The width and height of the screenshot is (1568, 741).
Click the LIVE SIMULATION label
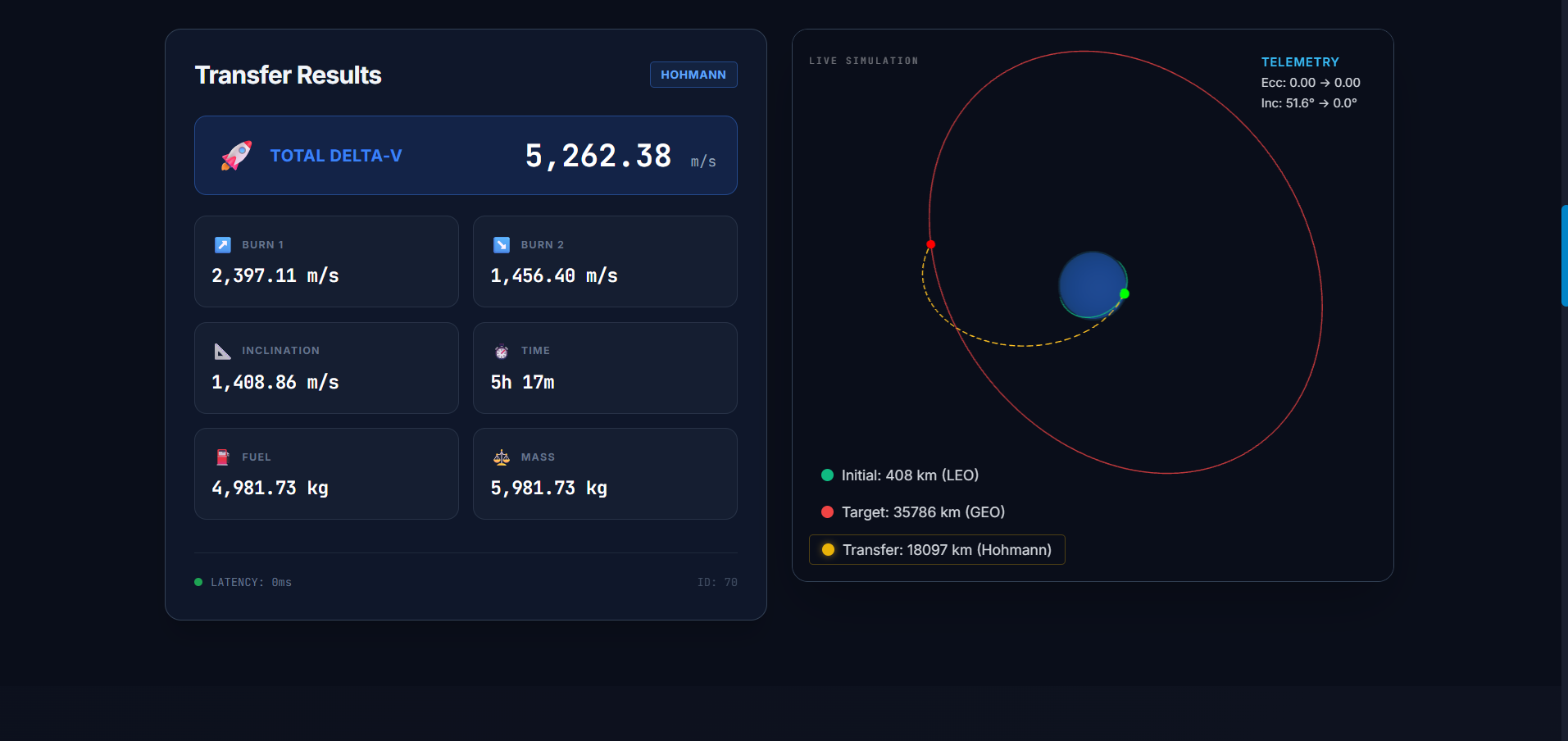(864, 61)
